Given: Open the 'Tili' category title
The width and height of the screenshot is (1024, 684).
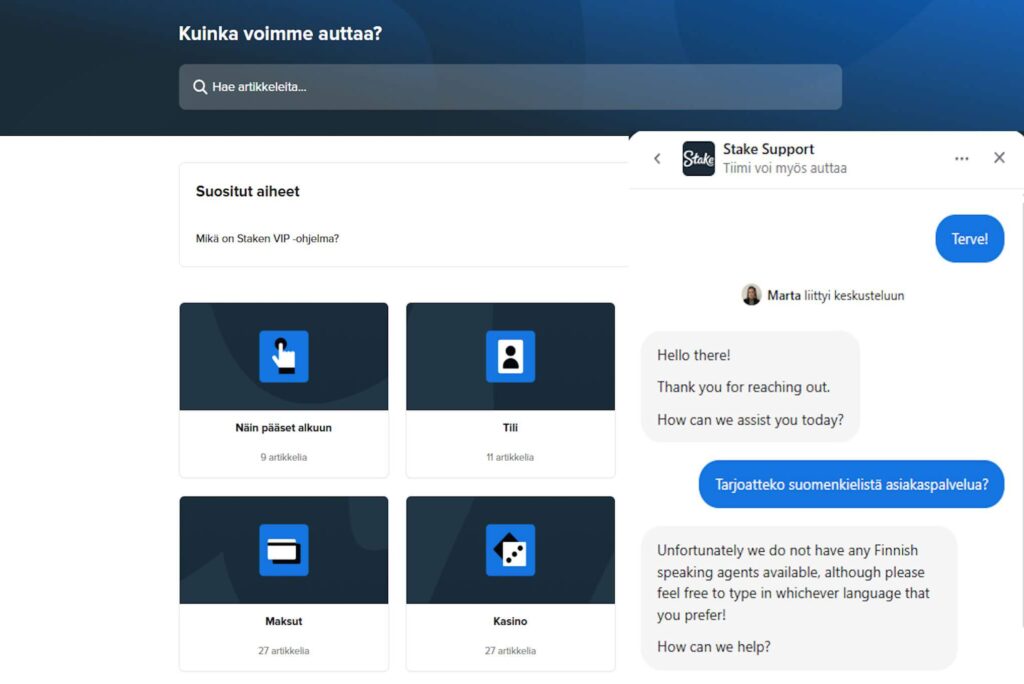Looking at the screenshot, I should coord(510,428).
